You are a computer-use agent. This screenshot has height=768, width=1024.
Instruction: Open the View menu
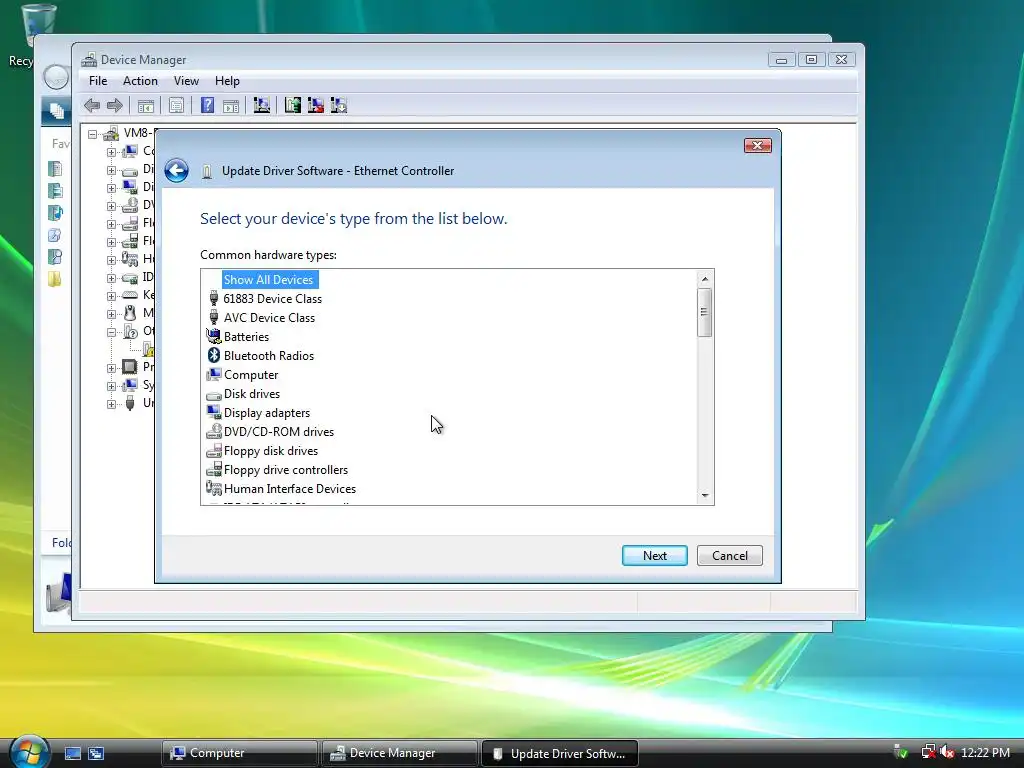pyautogui.click(x=186, y=81)
